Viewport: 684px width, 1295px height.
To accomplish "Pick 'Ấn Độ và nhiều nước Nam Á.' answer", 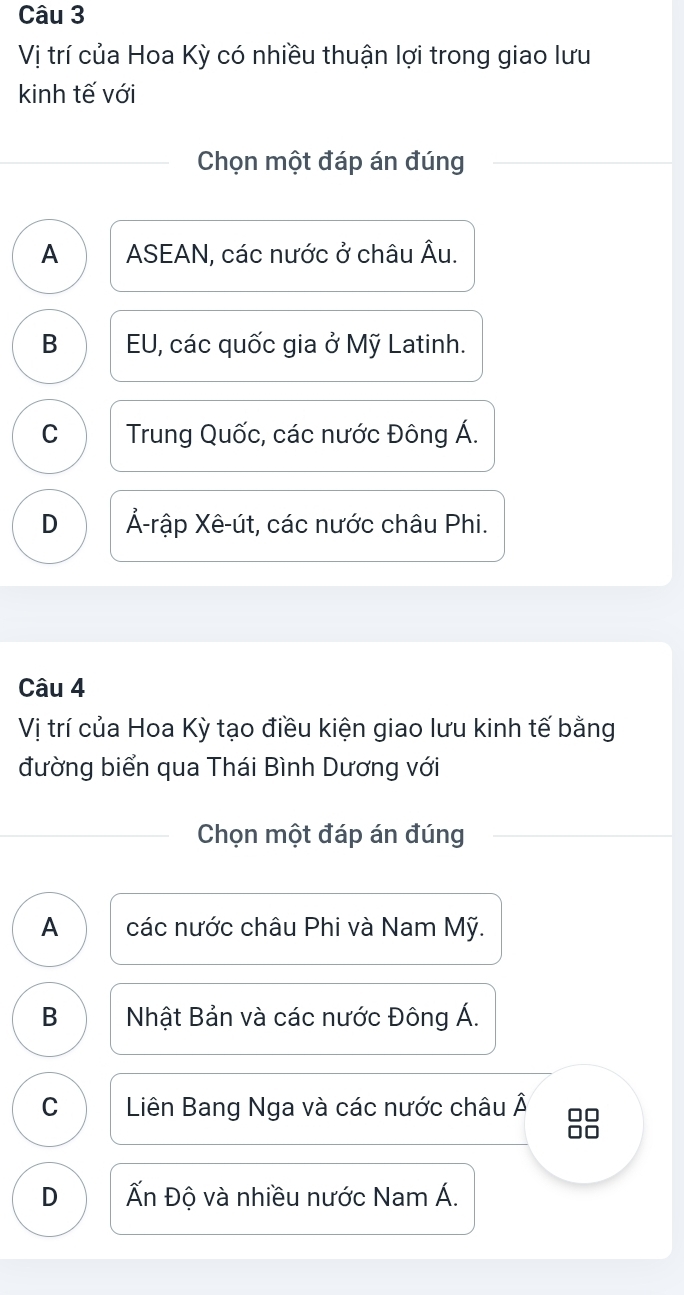I will 292,1199.
